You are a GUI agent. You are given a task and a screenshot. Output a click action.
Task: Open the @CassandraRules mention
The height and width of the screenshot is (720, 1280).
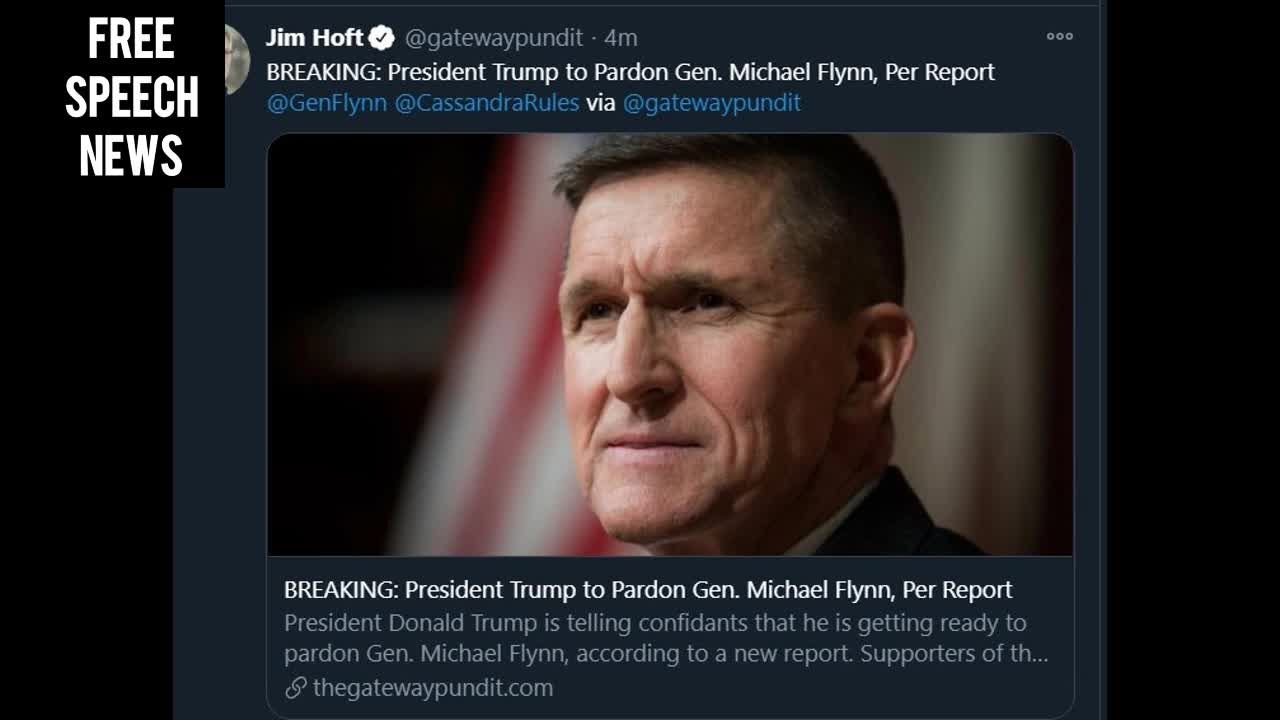[x=487, y=103]
